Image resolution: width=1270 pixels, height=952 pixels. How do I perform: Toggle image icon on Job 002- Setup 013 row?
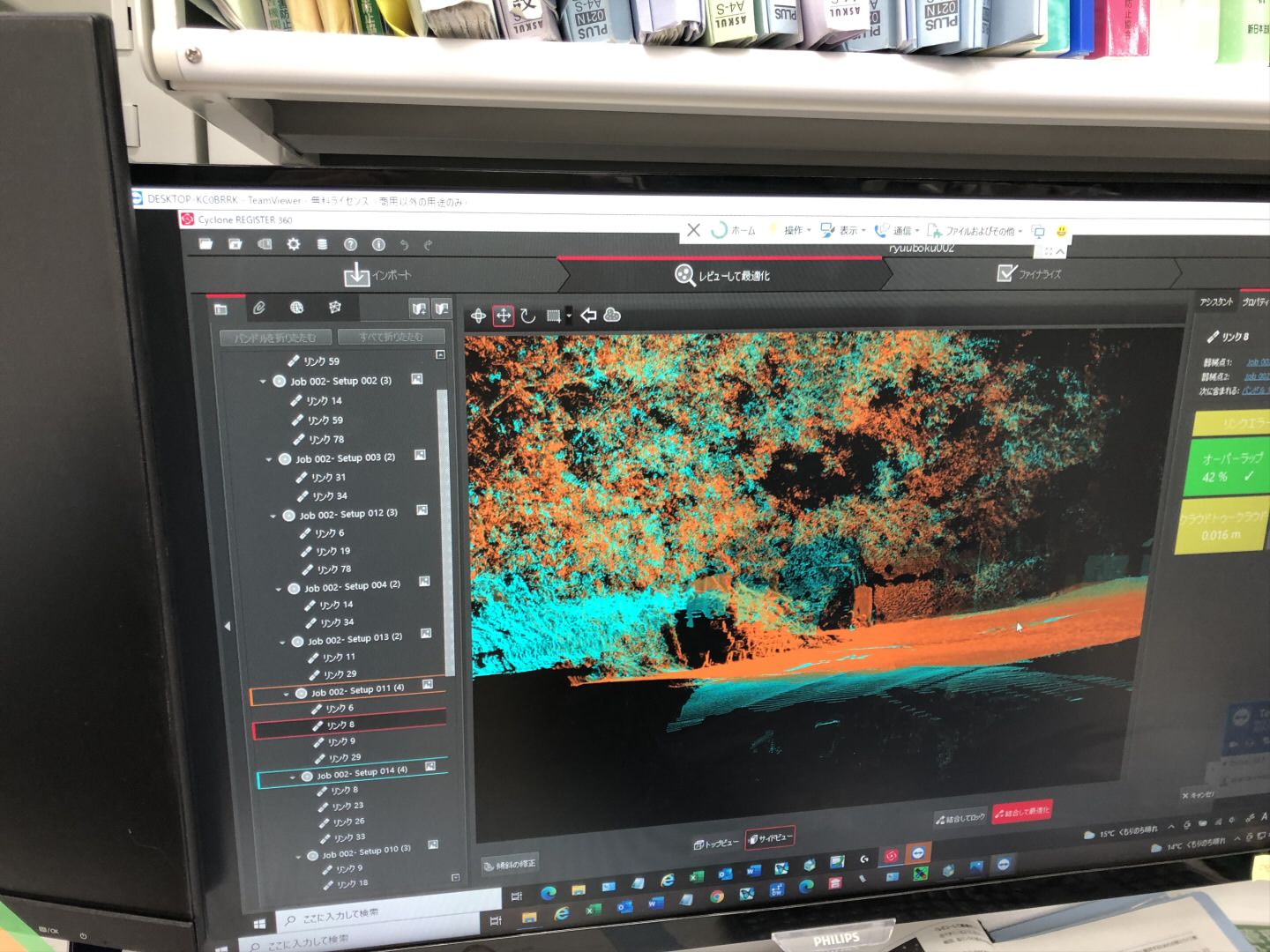[426, 634]
